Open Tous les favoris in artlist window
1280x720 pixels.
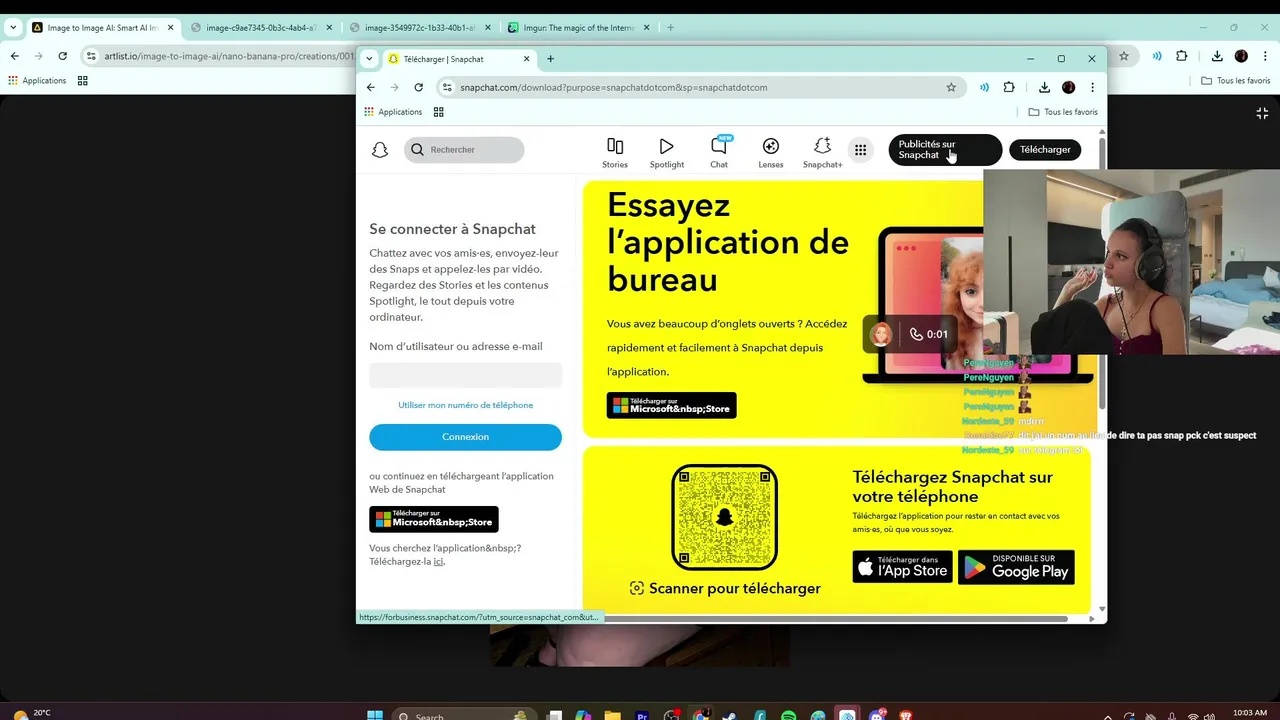[1236, 81]
